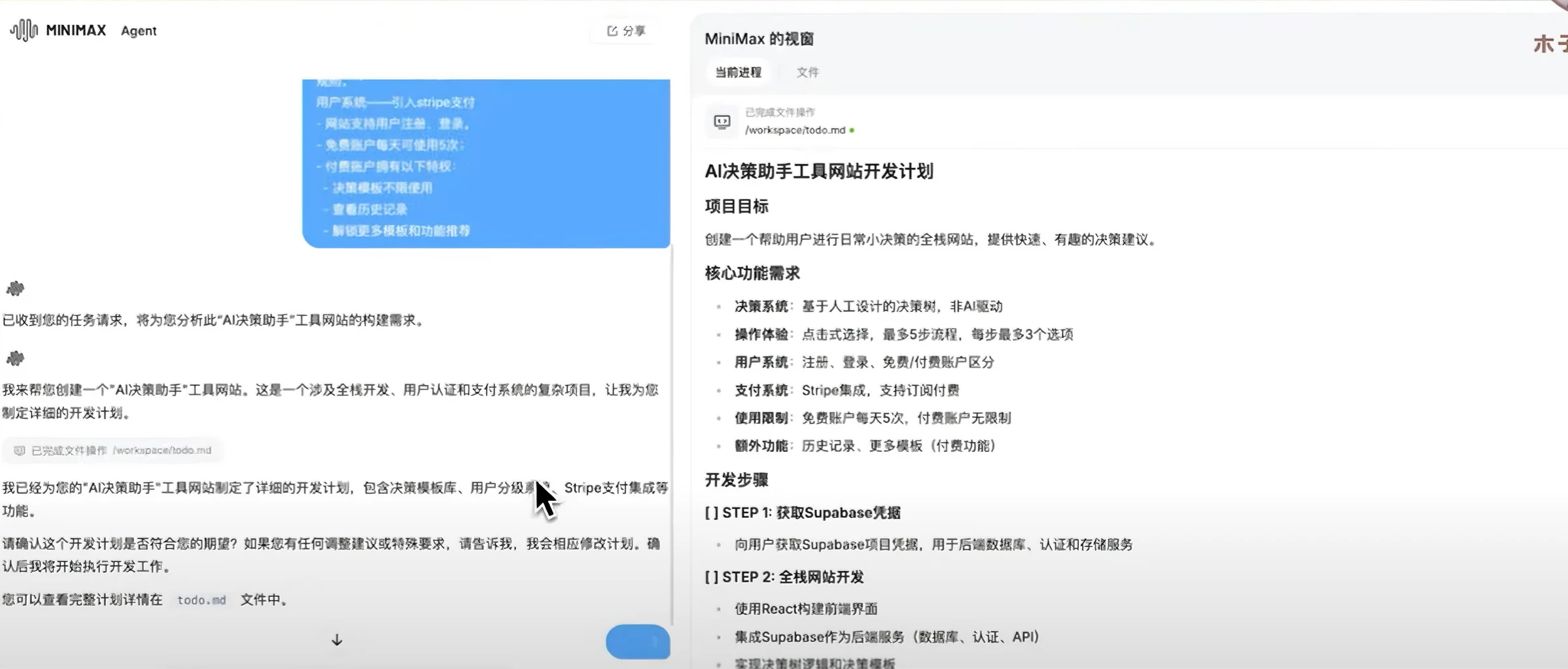Click the 查看历史记录 line in bubble
Screen dimensions: 1568x669
(x=370, y=210)
